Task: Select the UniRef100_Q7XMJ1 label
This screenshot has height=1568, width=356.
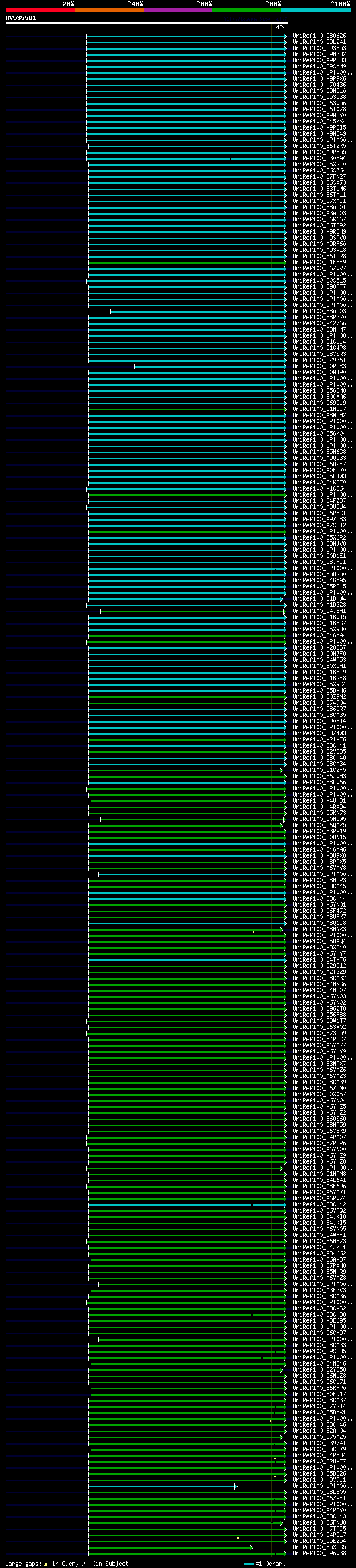Action: (319, 201)
